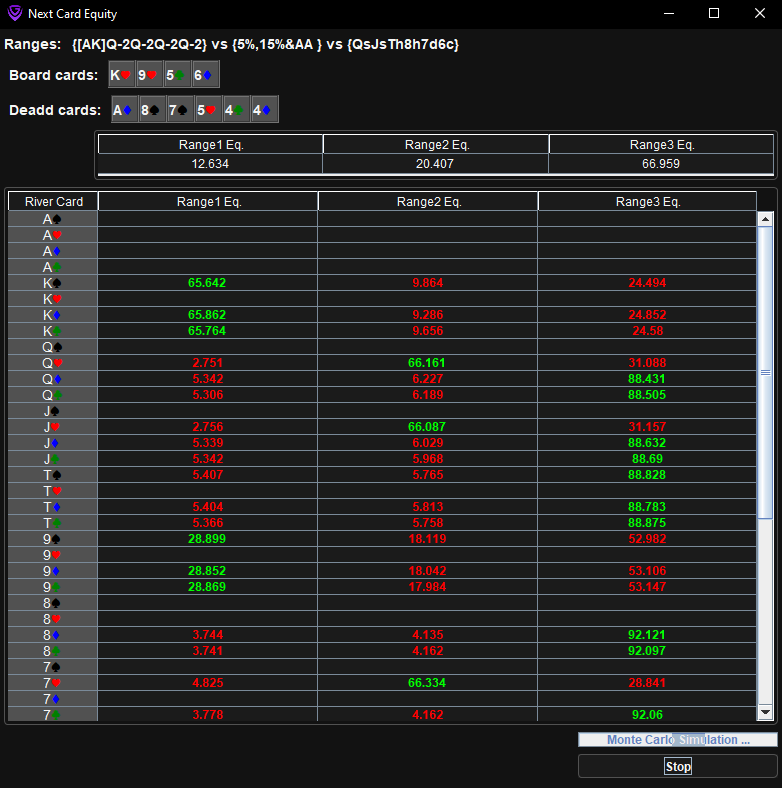Select the overall equity value 12.634

click(210, 164)
